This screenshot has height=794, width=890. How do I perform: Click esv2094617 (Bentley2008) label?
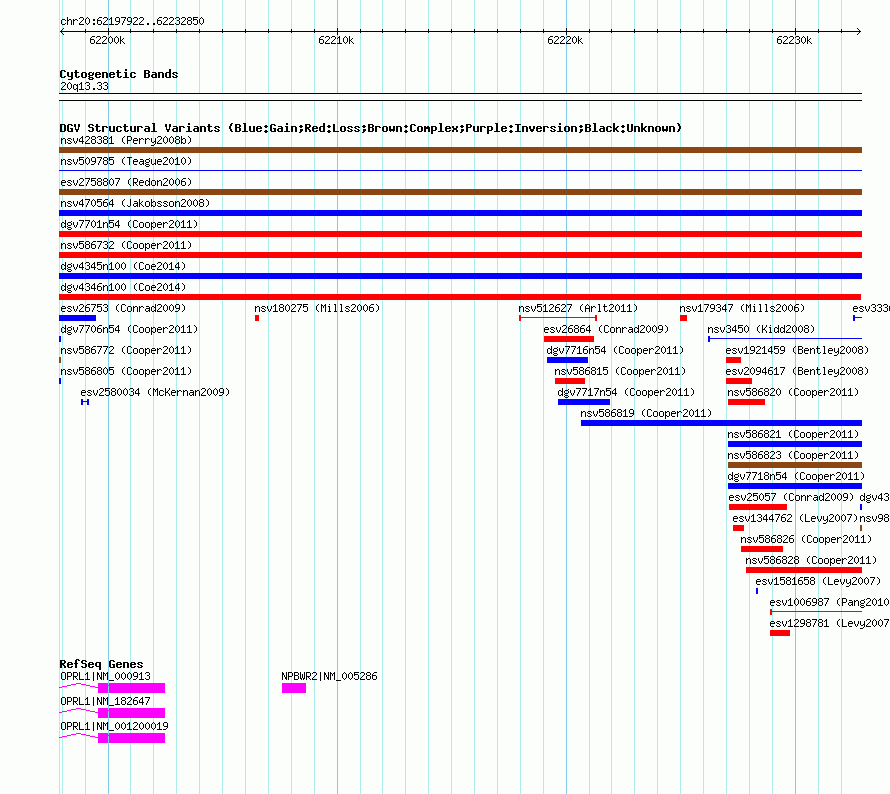[x=797, y=371]
